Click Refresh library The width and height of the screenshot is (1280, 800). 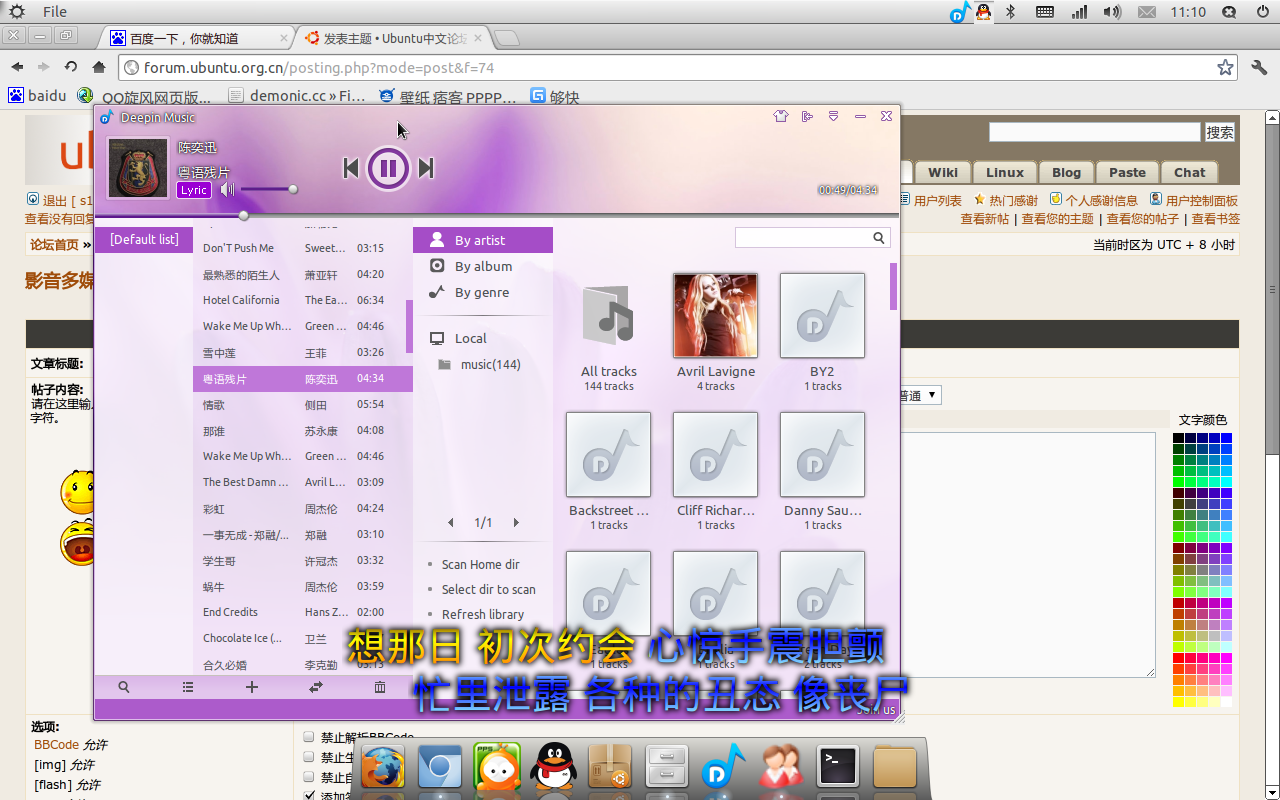point(483,614)
